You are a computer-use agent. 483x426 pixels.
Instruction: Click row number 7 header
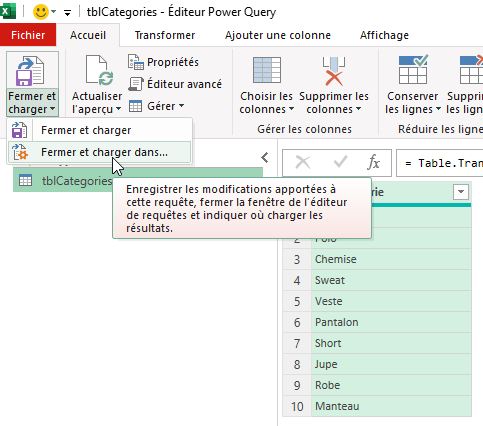point(297,343)
